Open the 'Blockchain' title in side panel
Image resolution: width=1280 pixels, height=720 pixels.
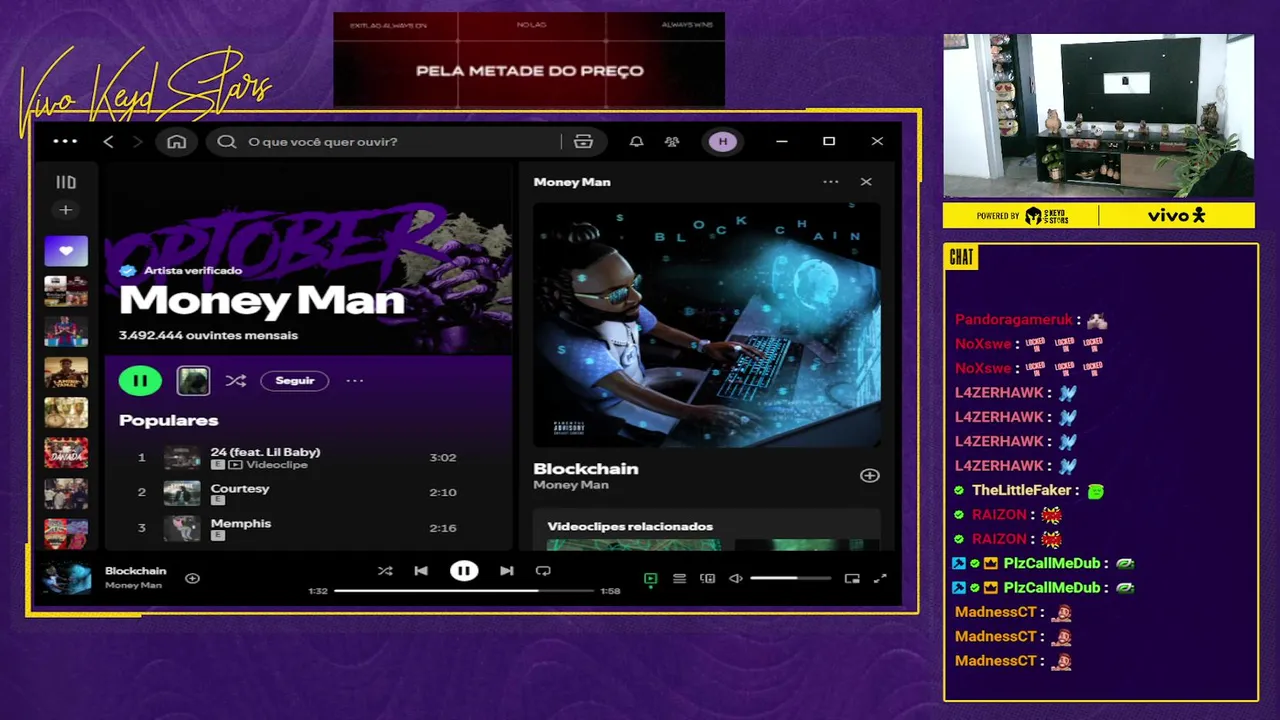coord(586,468)
